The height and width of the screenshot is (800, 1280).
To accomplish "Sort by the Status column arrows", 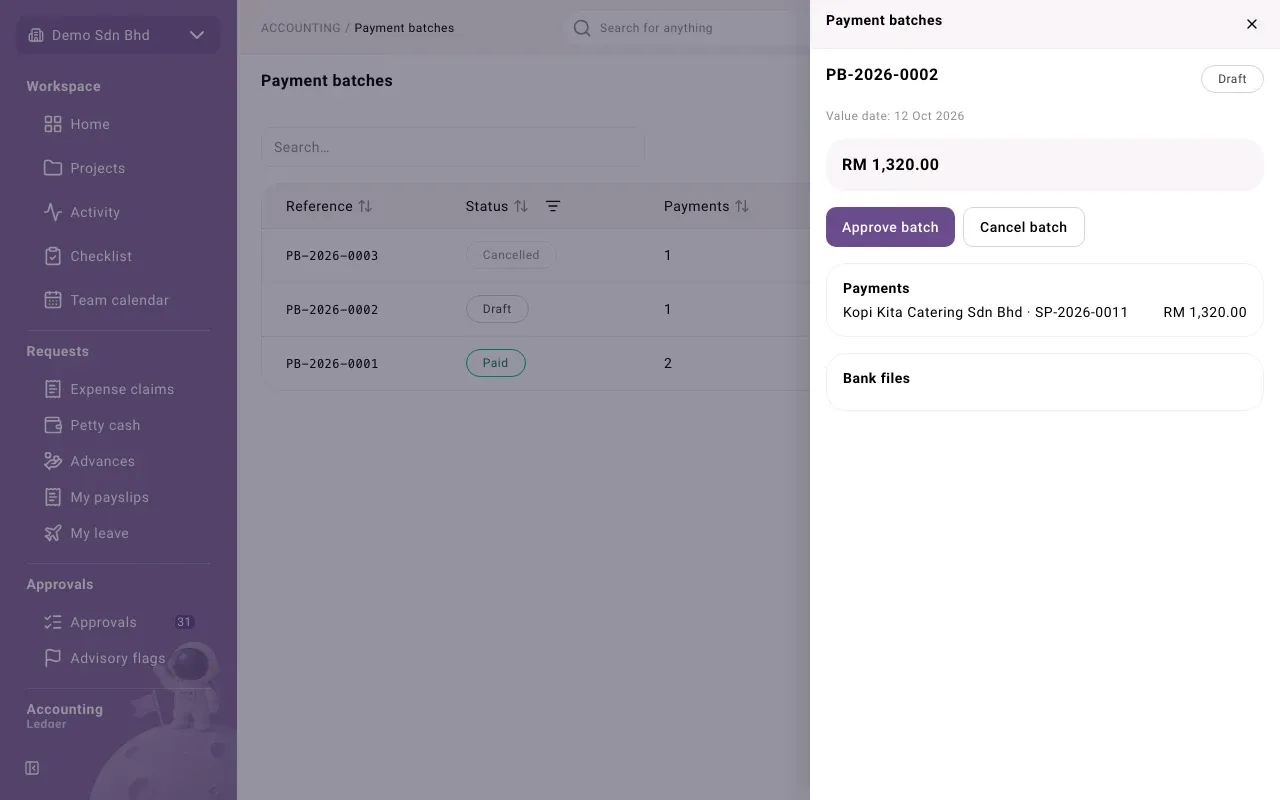I will click(x=521, y=206).
